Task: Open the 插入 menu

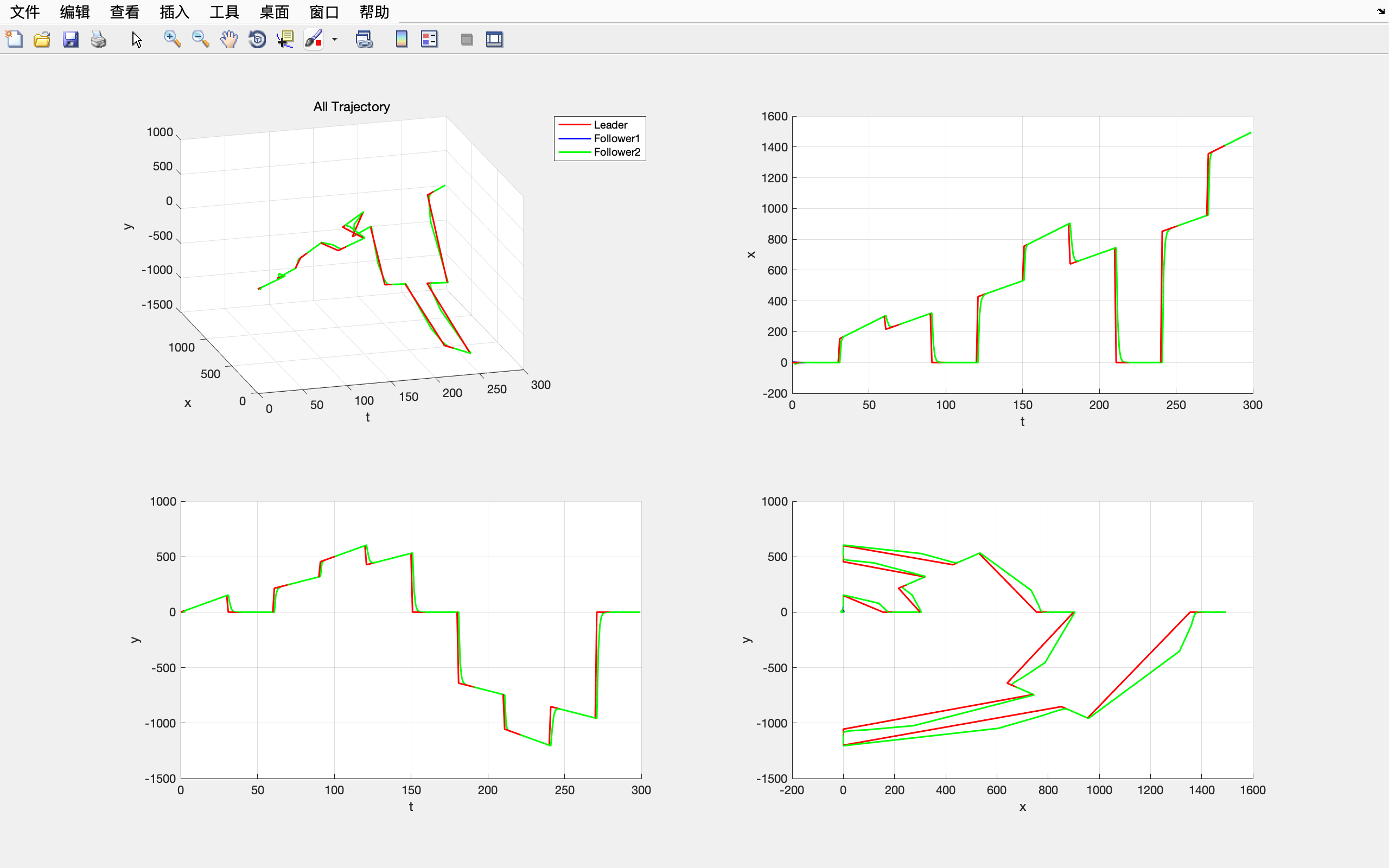Action: 175,11
